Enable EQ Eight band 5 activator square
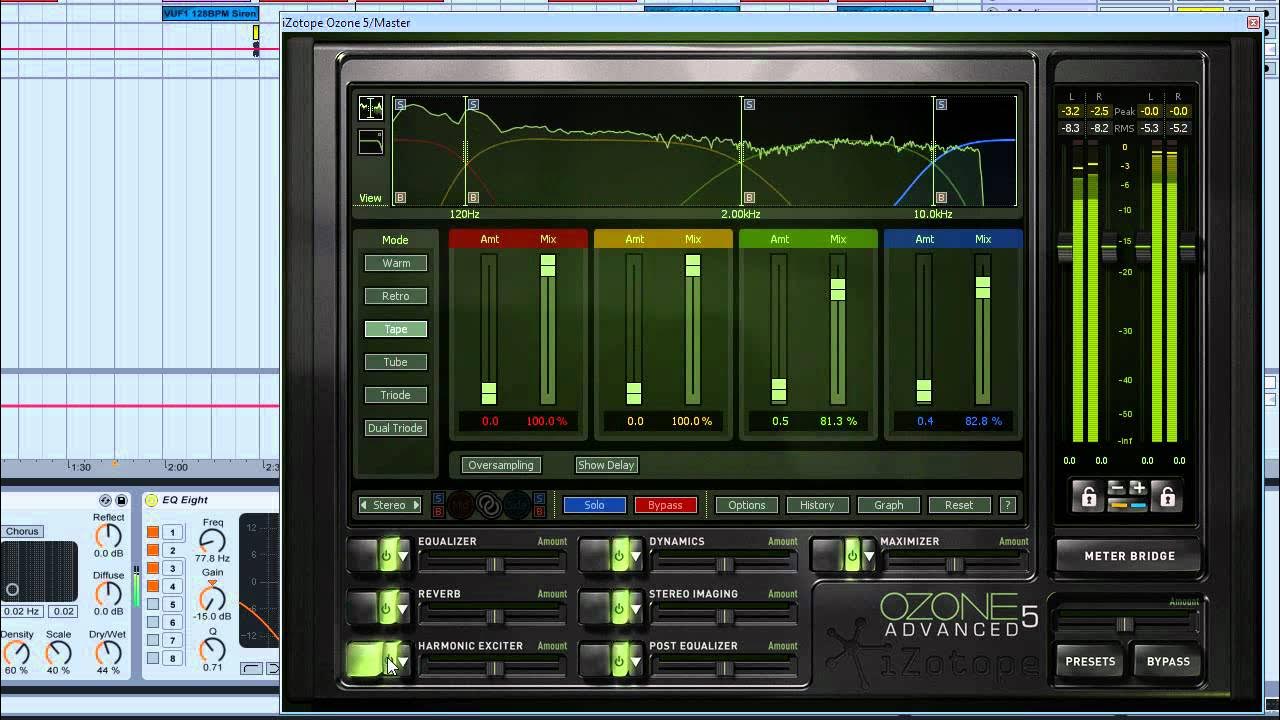 coord(153,604)
